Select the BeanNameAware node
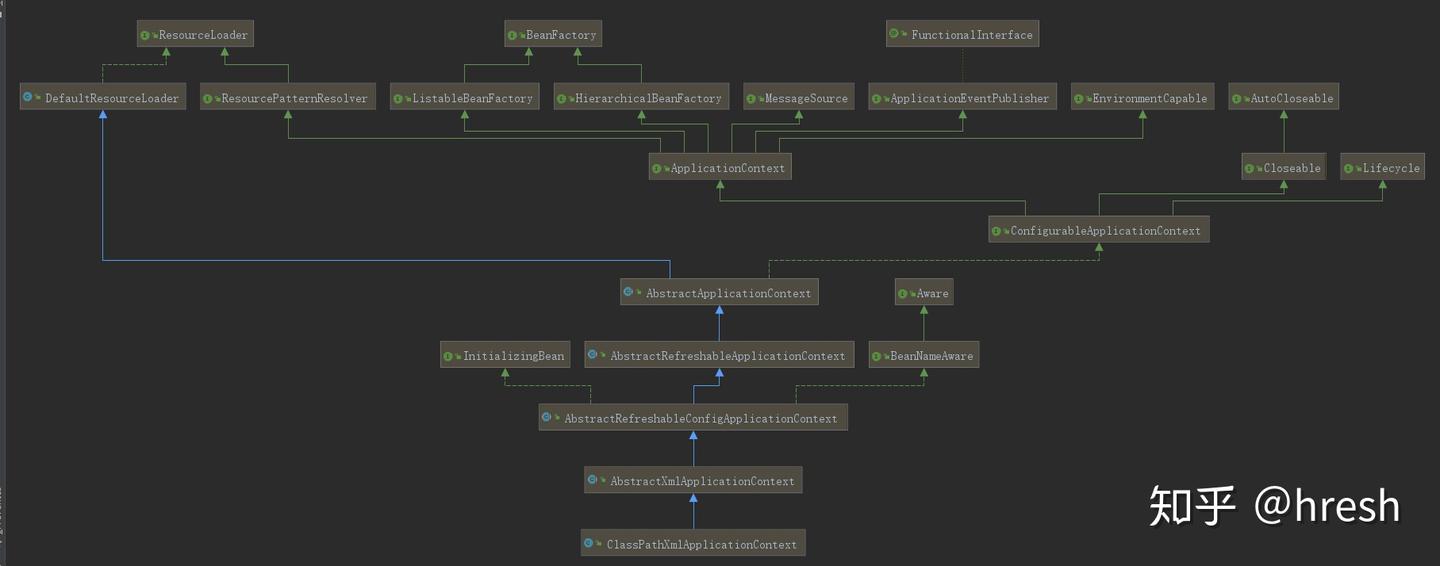 [924, 356]
